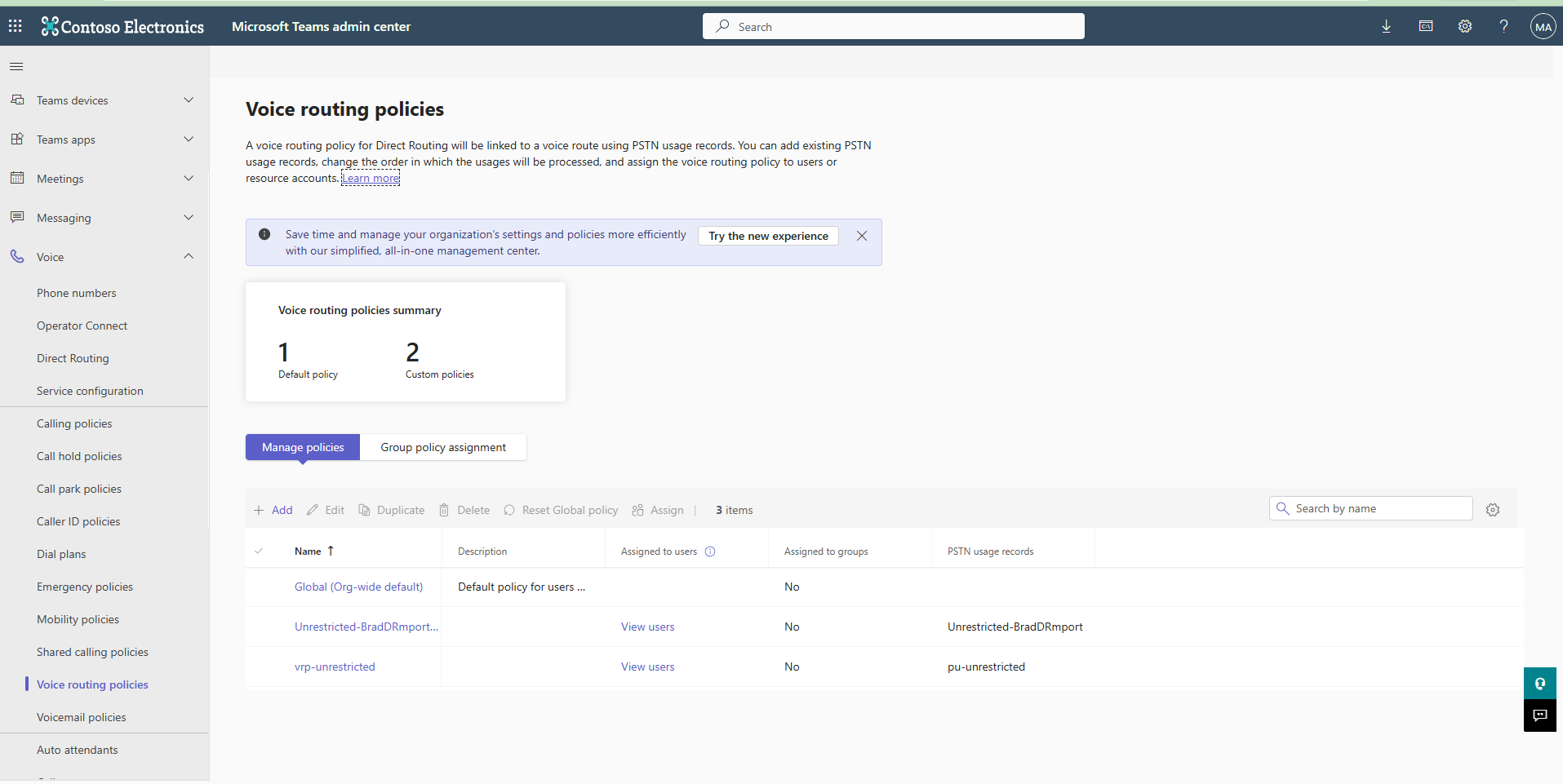
Task: Click the Messaging chat sidebar icon
Action: click(x=17, y=217)
